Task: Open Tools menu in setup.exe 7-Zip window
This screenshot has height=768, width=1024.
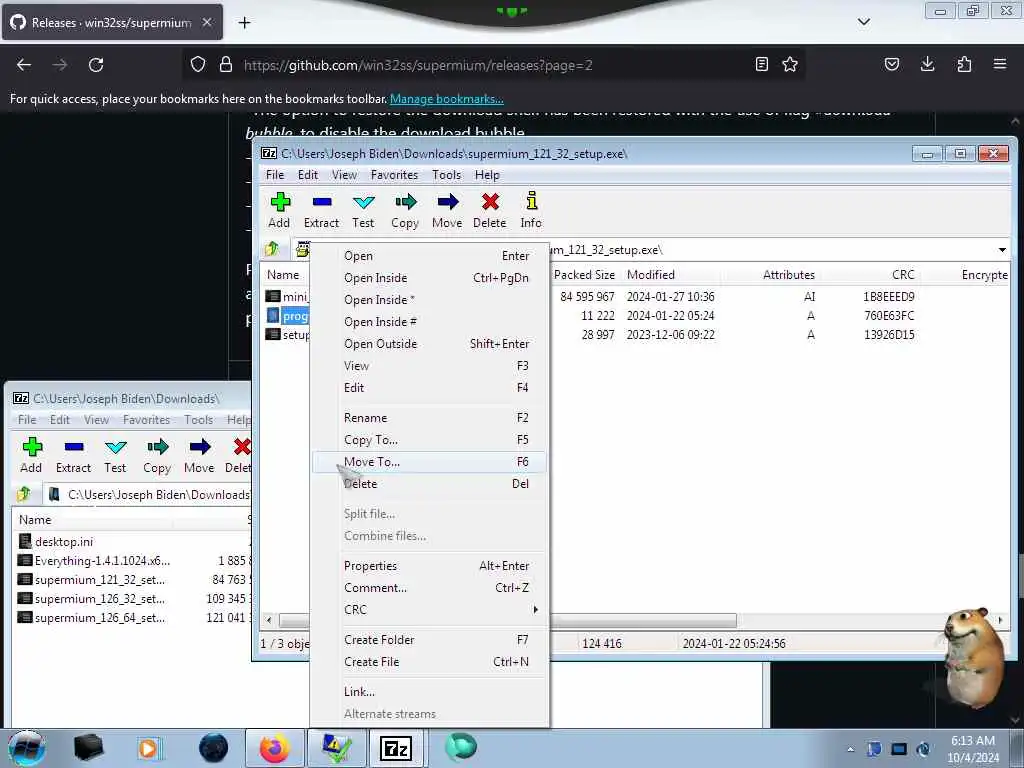Action: (x=447, y=175)
